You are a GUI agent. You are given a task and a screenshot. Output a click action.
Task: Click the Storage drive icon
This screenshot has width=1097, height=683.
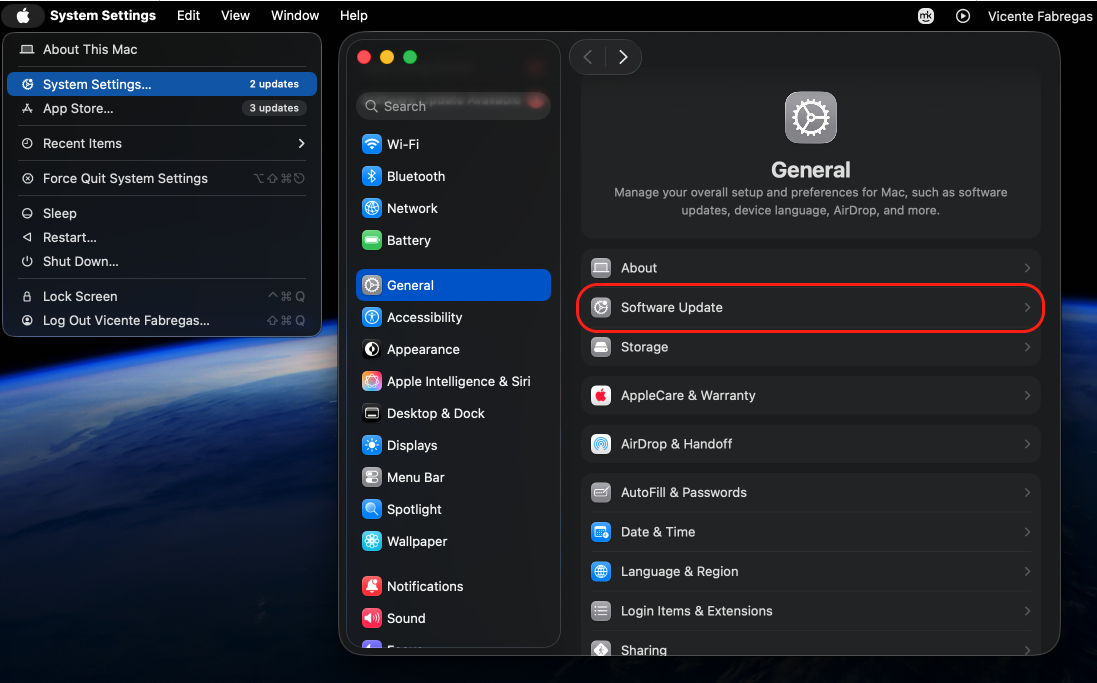click(x=601, y=347)
